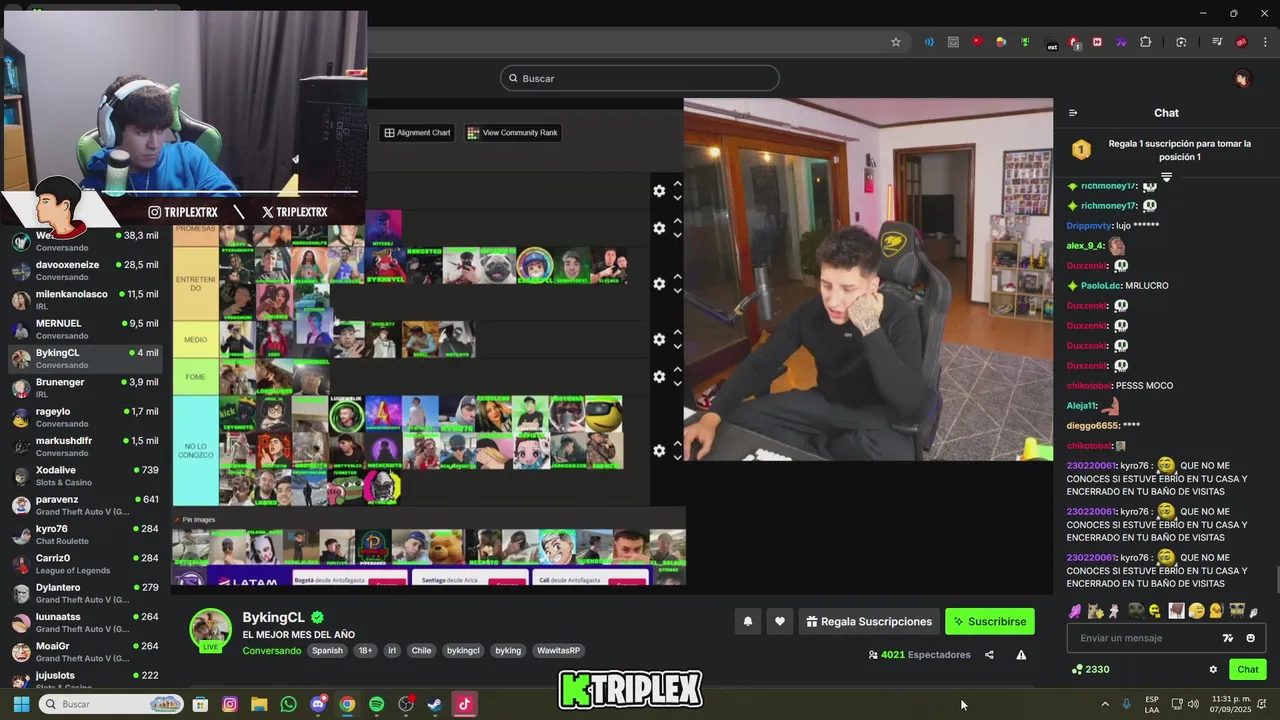Image resolution: width=1280 pixels, height=720 pixels.
Task: Open the 7TV extension icon
Action: pyautogui.click(x=1121, y=42)
